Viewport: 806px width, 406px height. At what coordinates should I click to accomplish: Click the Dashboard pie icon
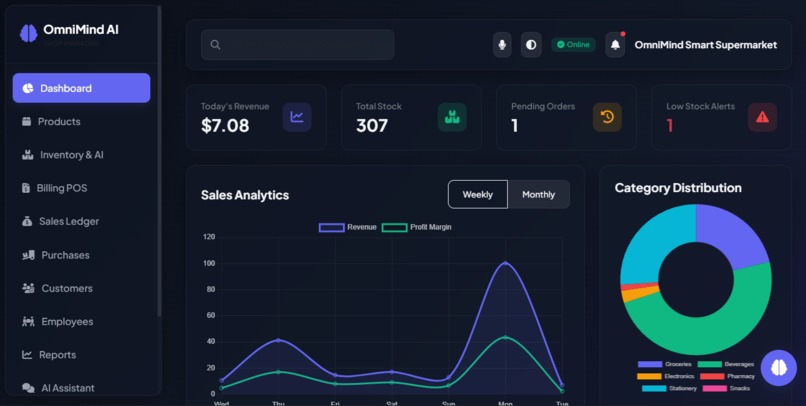pos(28,88)
